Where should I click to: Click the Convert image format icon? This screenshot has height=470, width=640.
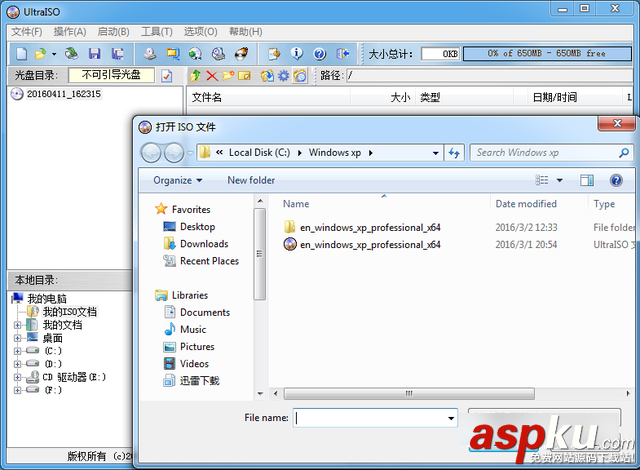173,53
